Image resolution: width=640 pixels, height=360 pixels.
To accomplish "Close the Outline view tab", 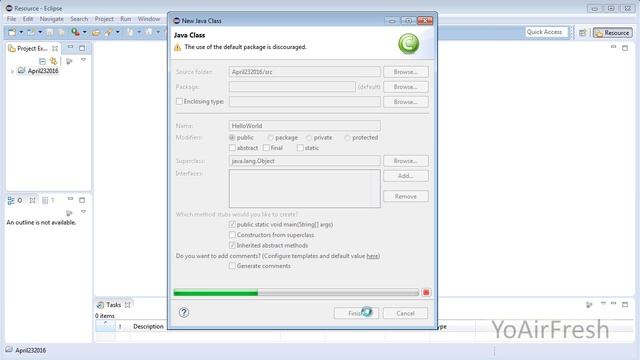I will coord(32,200).
